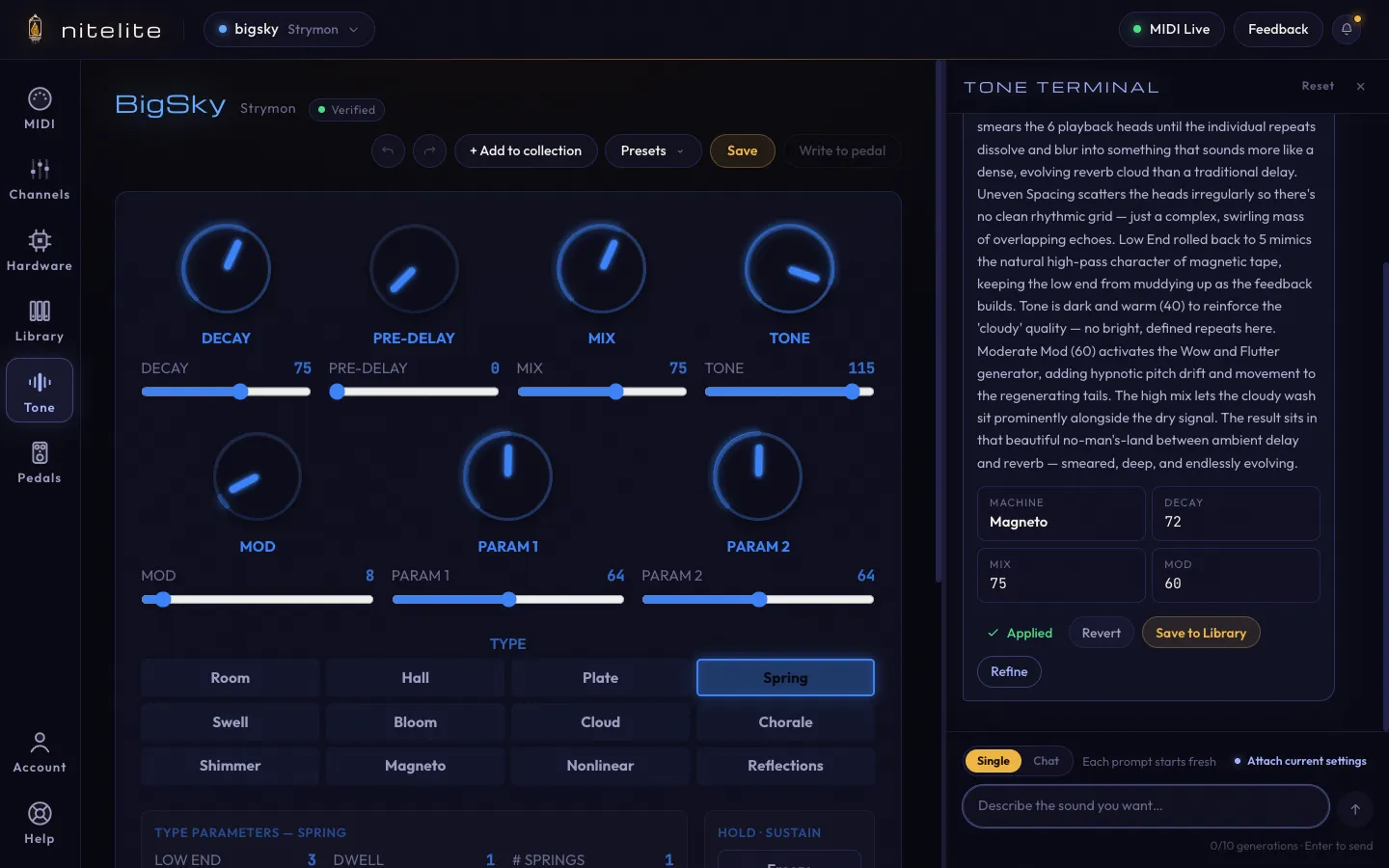Screen dimensions: 1389x868
Task: Revert the applied tone
Action: [1101, 633]
